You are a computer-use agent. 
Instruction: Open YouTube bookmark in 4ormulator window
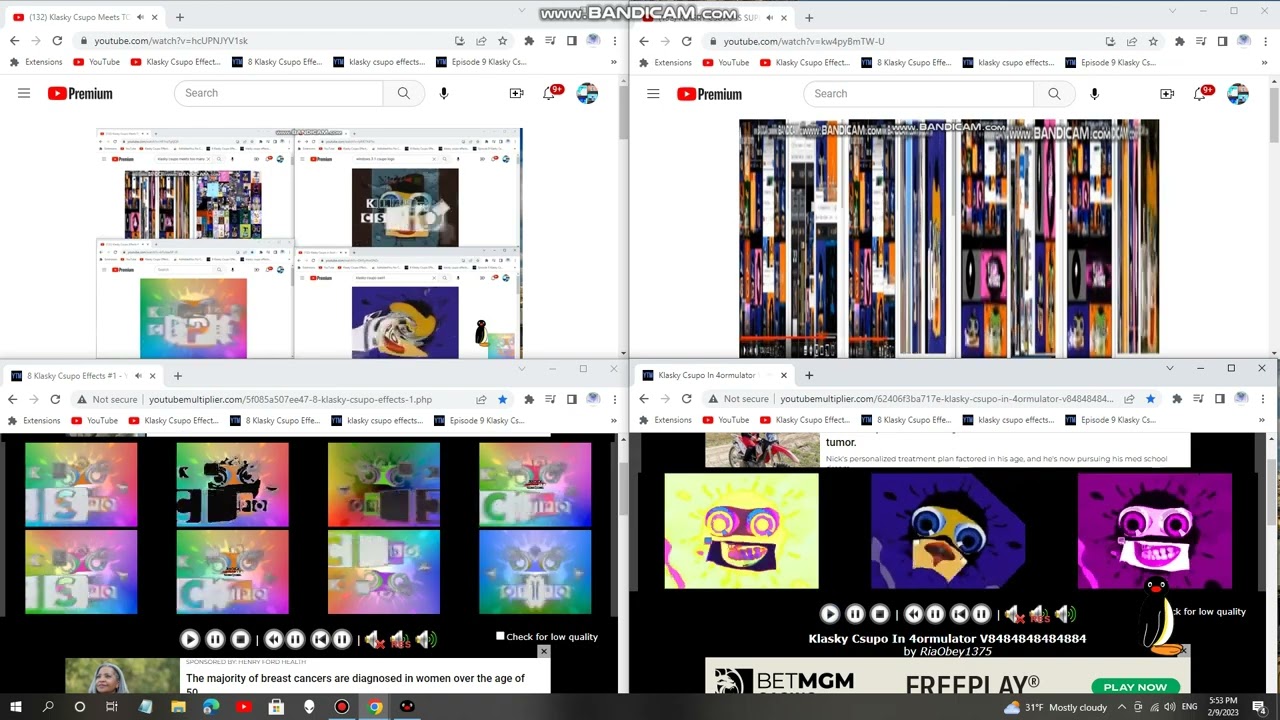click(725, 420)
